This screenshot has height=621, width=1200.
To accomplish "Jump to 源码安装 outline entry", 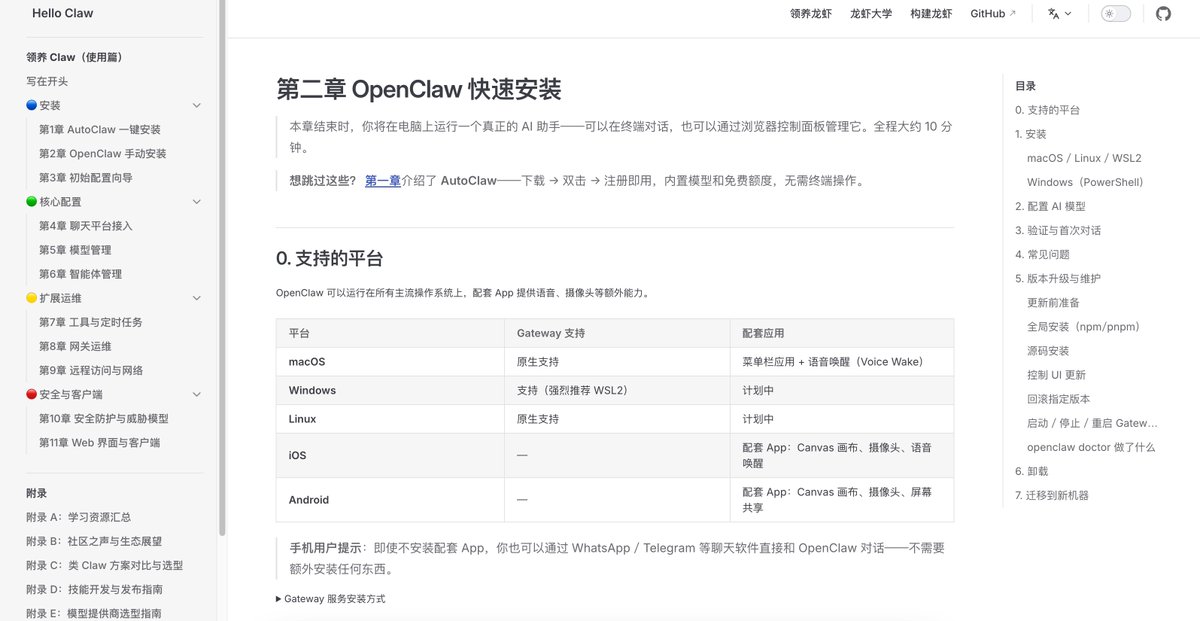I will pos(1048,351).
